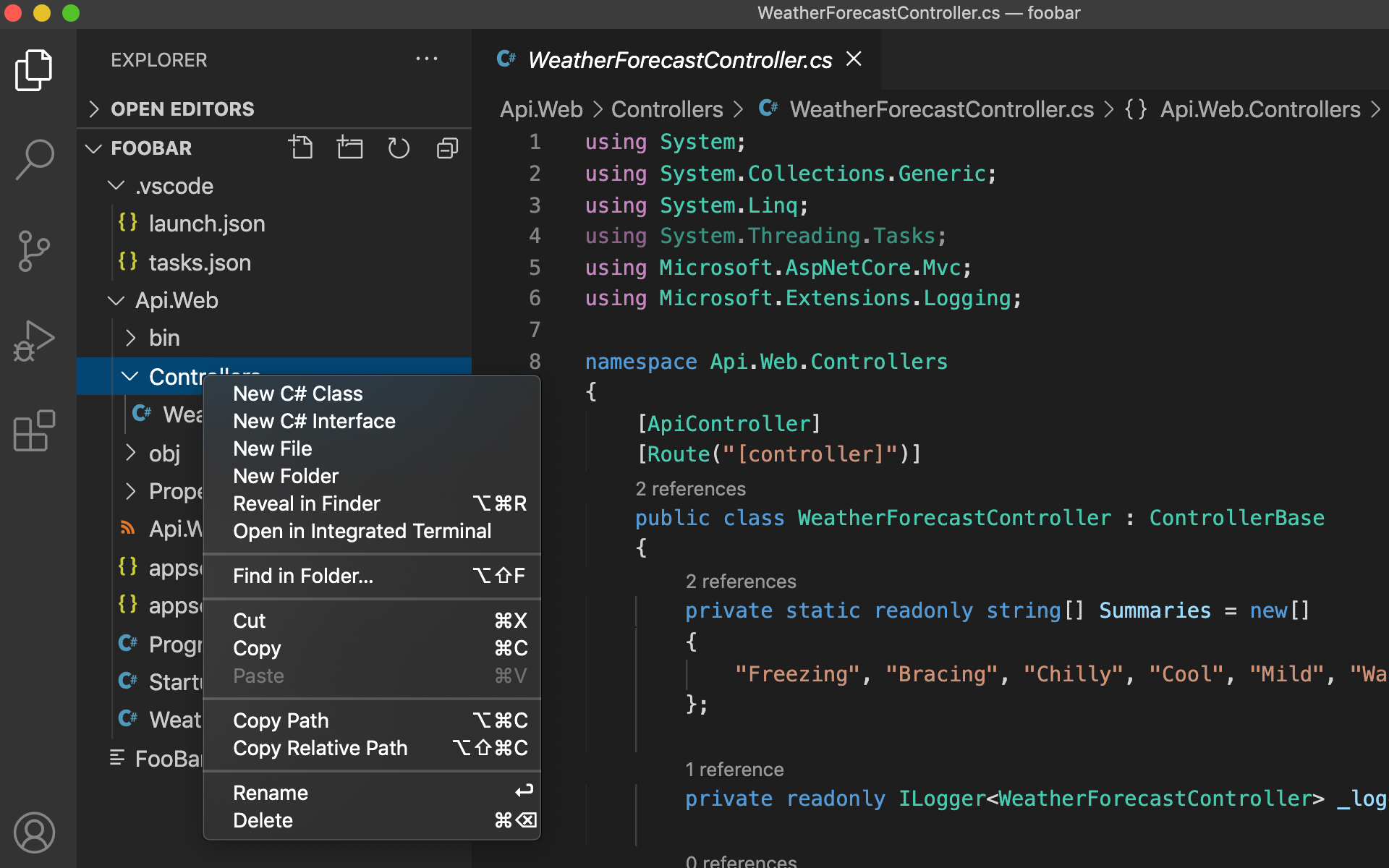Open the Run and Debug view
This screenshot has width=1389, height=868.
pyautogui.click(x=34, y=340)
